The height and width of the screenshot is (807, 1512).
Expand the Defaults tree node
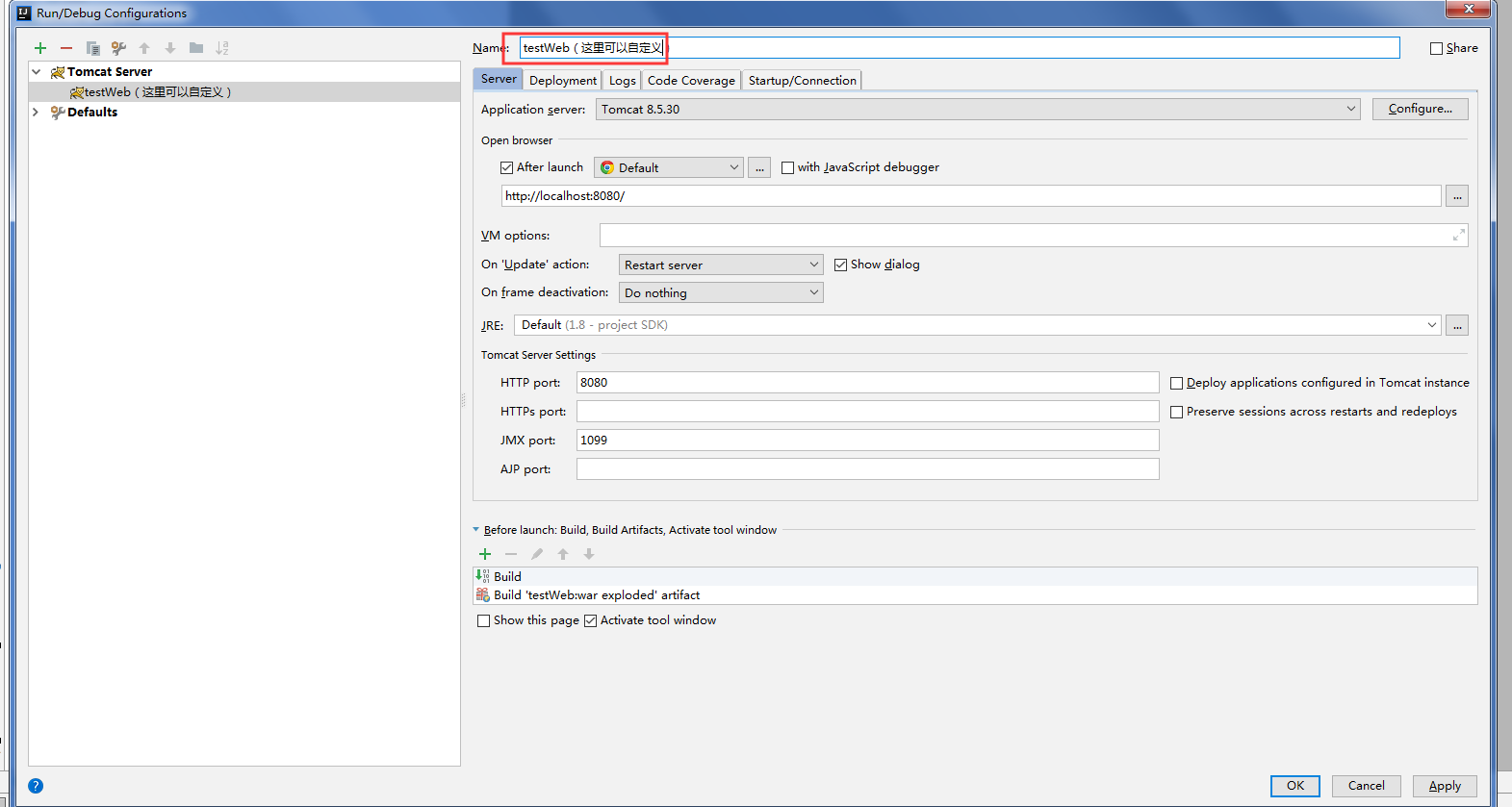click(x=37, y=113)
